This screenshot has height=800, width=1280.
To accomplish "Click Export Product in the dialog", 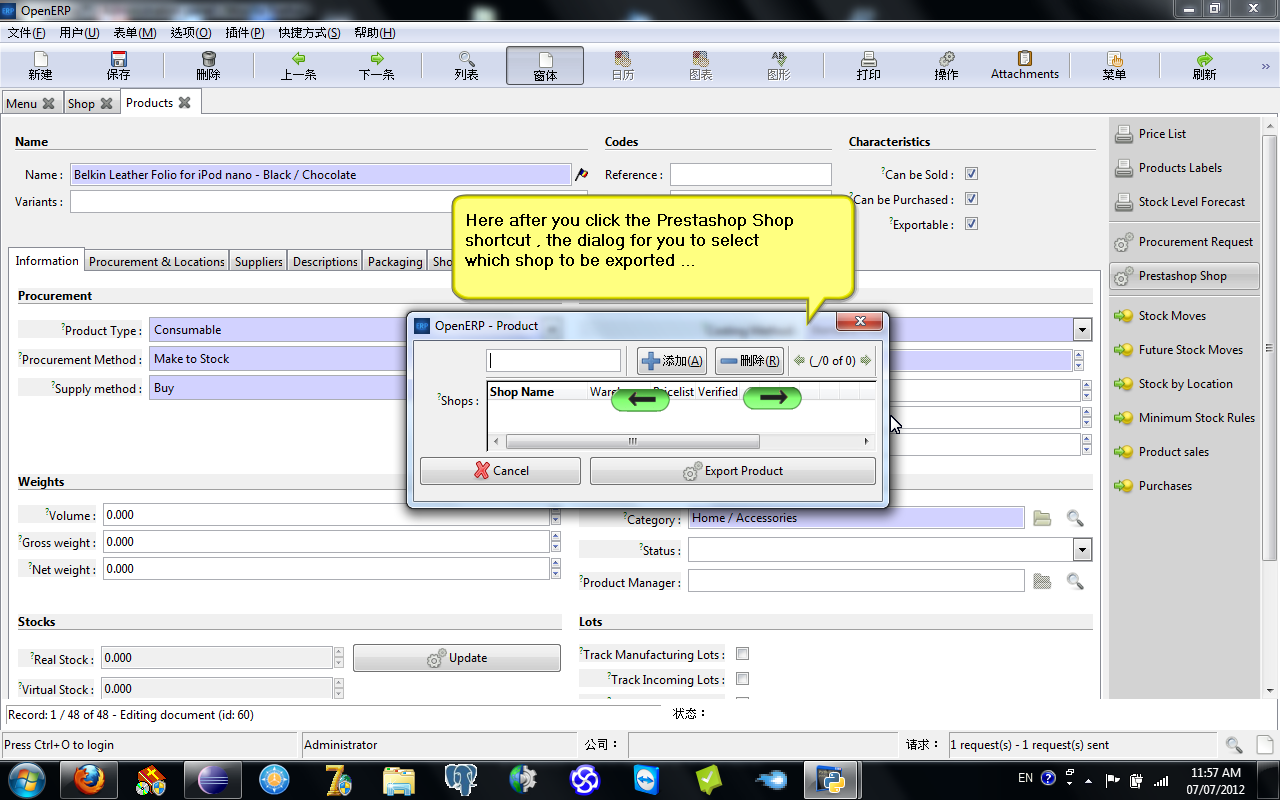I will click(733, 471).
